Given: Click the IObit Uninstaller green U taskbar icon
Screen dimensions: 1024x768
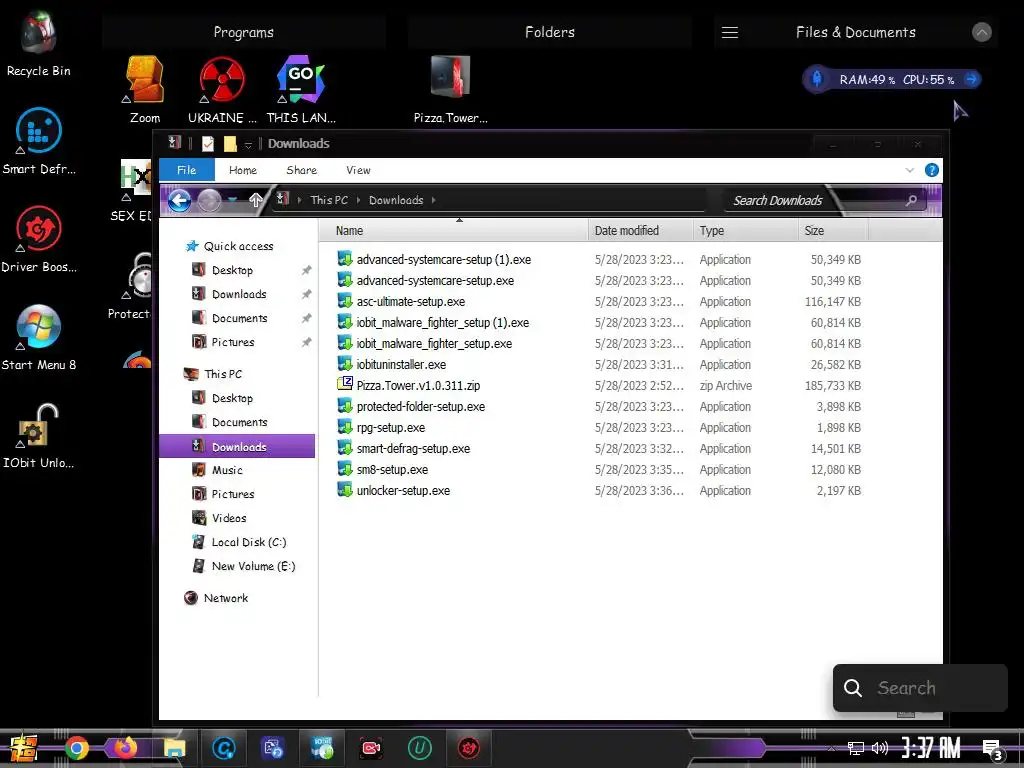Looking at the screenshot, I should 419,748.
